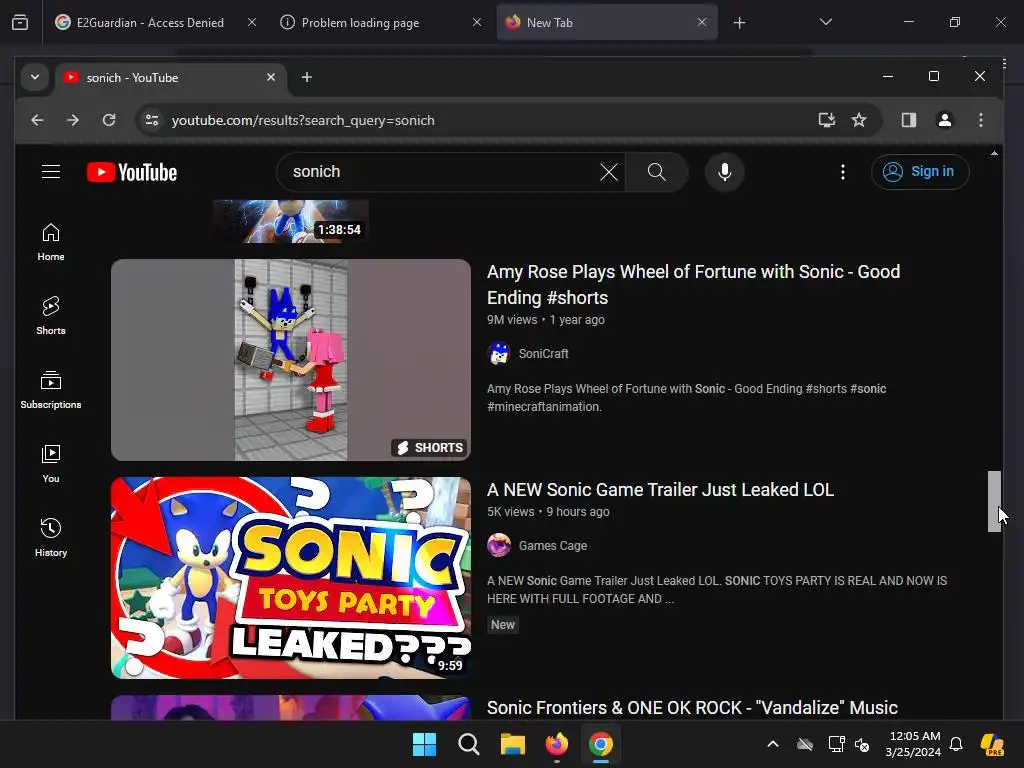Open YouTube settings three-dot menu
Image resolution: width=1024 pixels, height=768 pixels.
click(842, 172)
